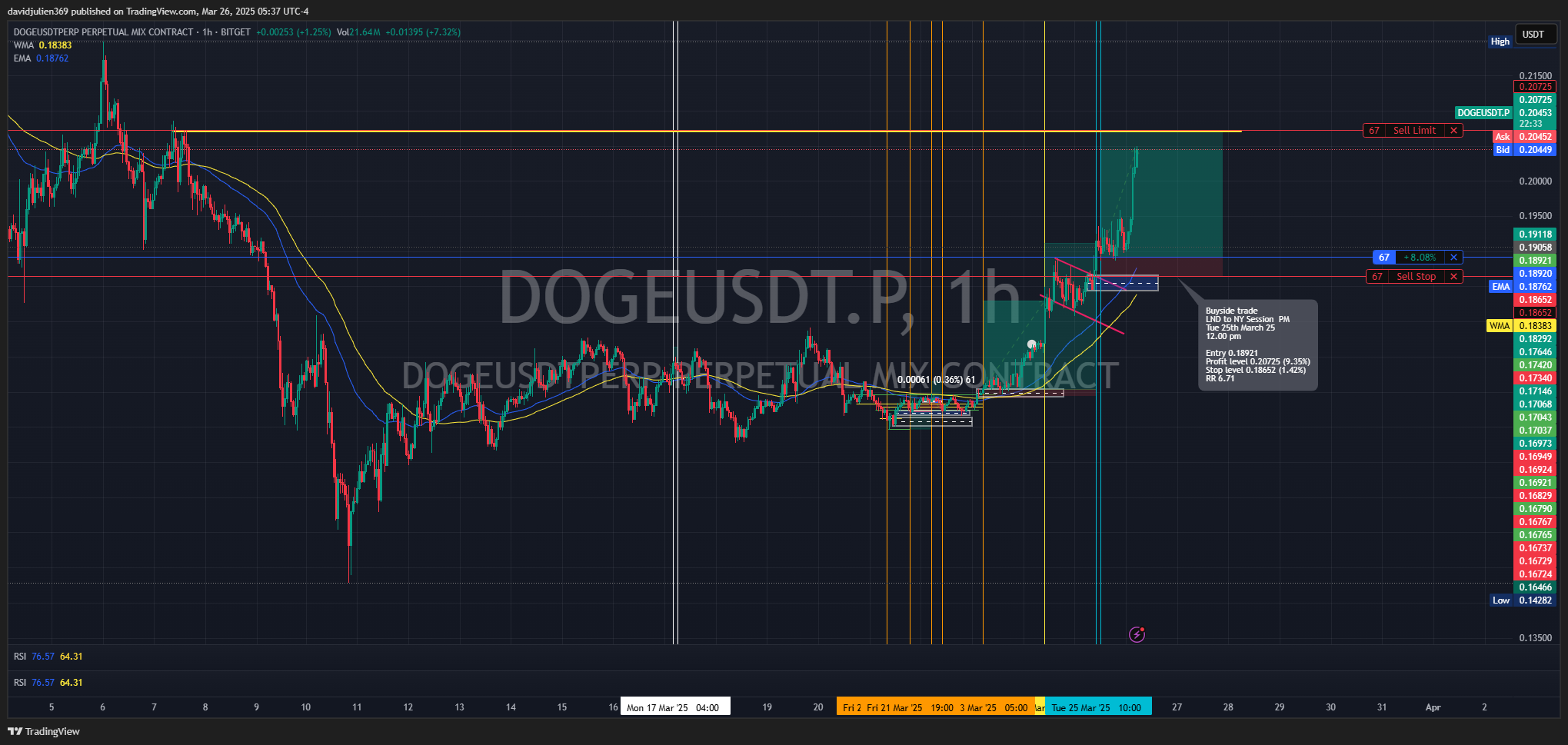The width and height of the screenshot is (1568, 745).
Task: Click the 22:33 bar countdown timer
Action: (x=1530, y=124)
